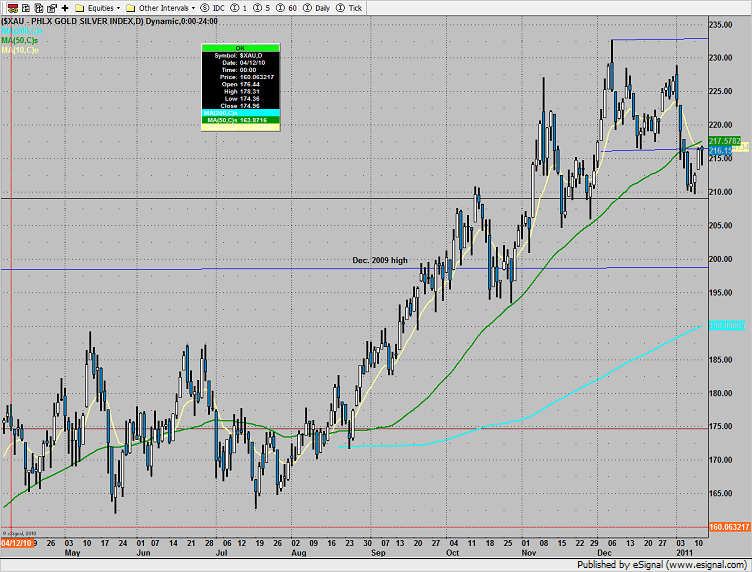Screen dimensions: 752x572
Task: Click the MA(10,C)e study label
Action: [20, 50]
